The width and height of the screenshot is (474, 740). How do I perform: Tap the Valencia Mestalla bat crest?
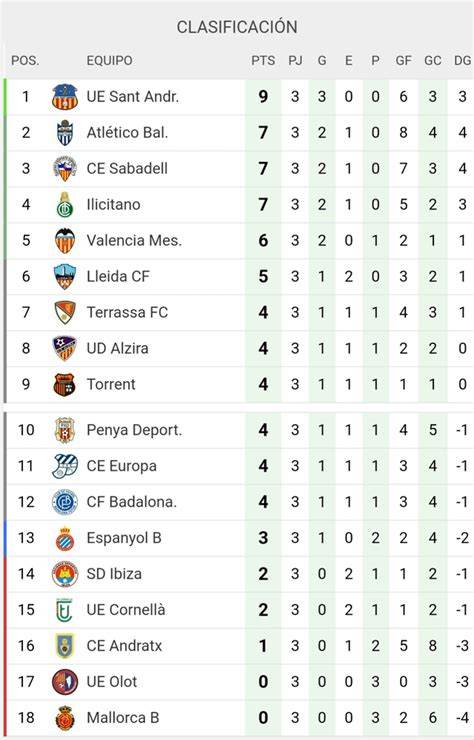[x=65, y=241]
